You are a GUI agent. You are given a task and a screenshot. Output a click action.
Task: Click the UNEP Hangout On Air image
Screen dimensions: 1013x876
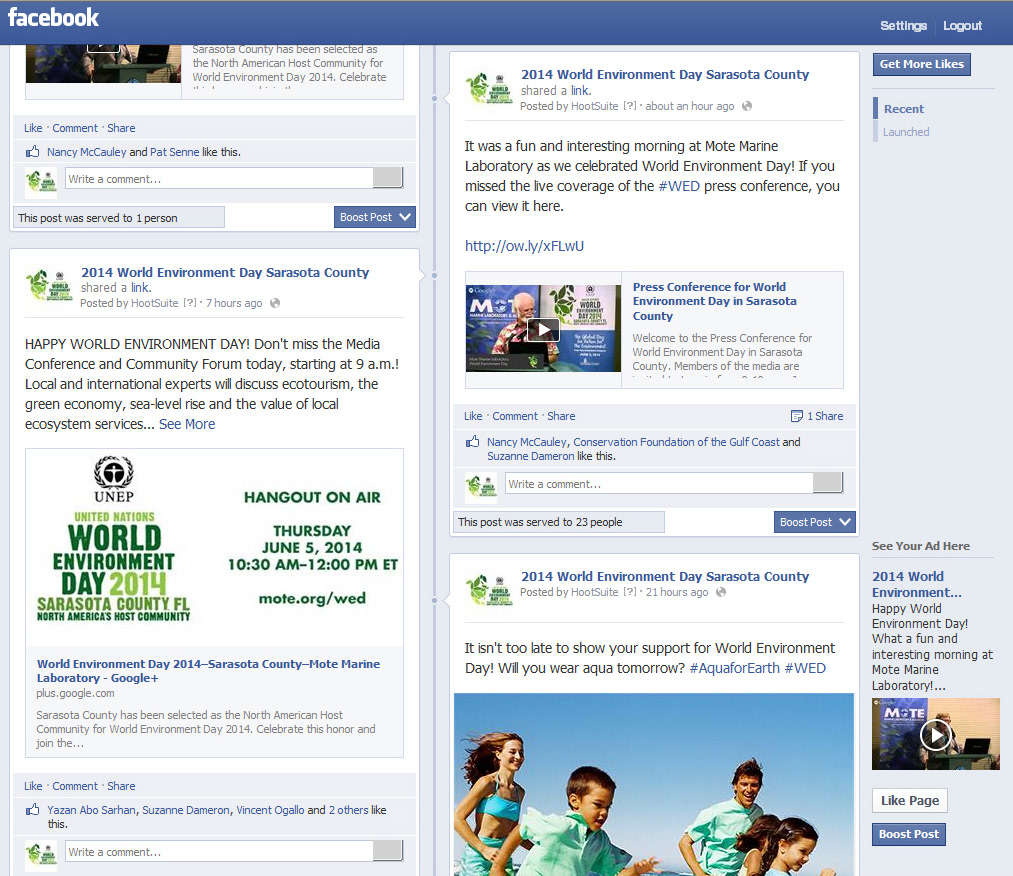click(x=214, y=547)
